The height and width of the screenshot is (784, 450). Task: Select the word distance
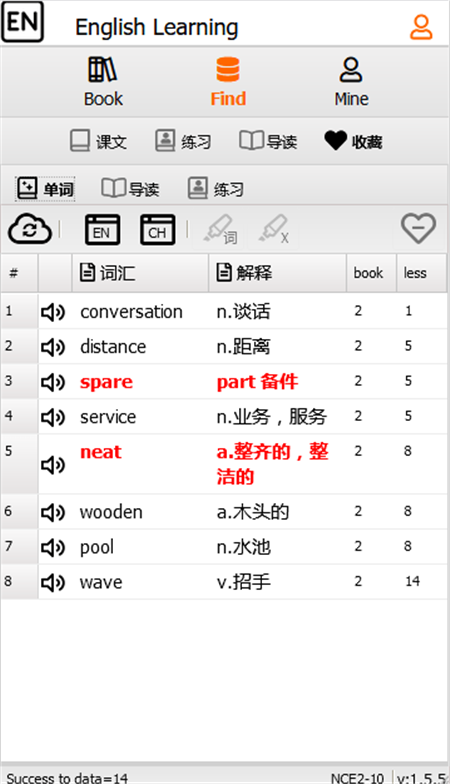(x=113, y=347)
